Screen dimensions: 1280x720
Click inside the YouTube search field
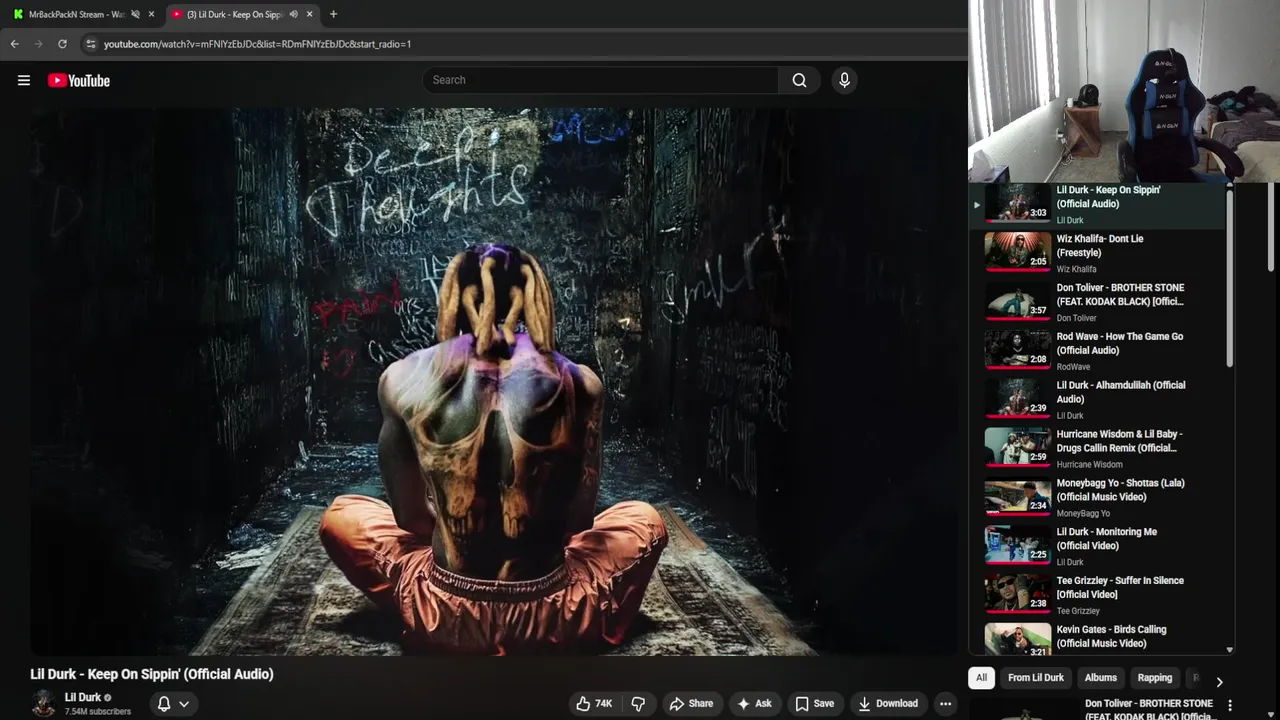[600, 80]
